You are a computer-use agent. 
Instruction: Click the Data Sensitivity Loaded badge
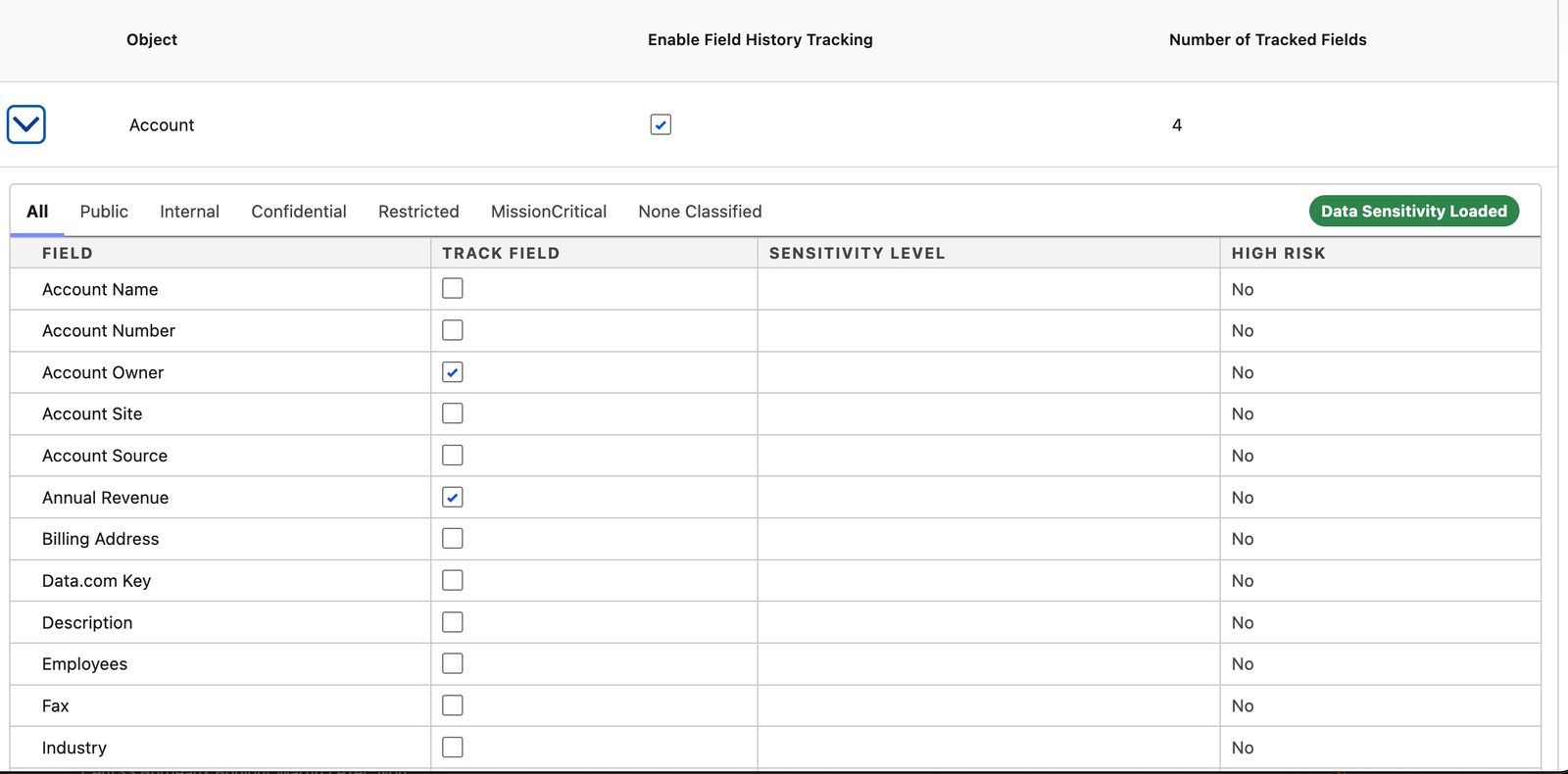point(1413,212)
